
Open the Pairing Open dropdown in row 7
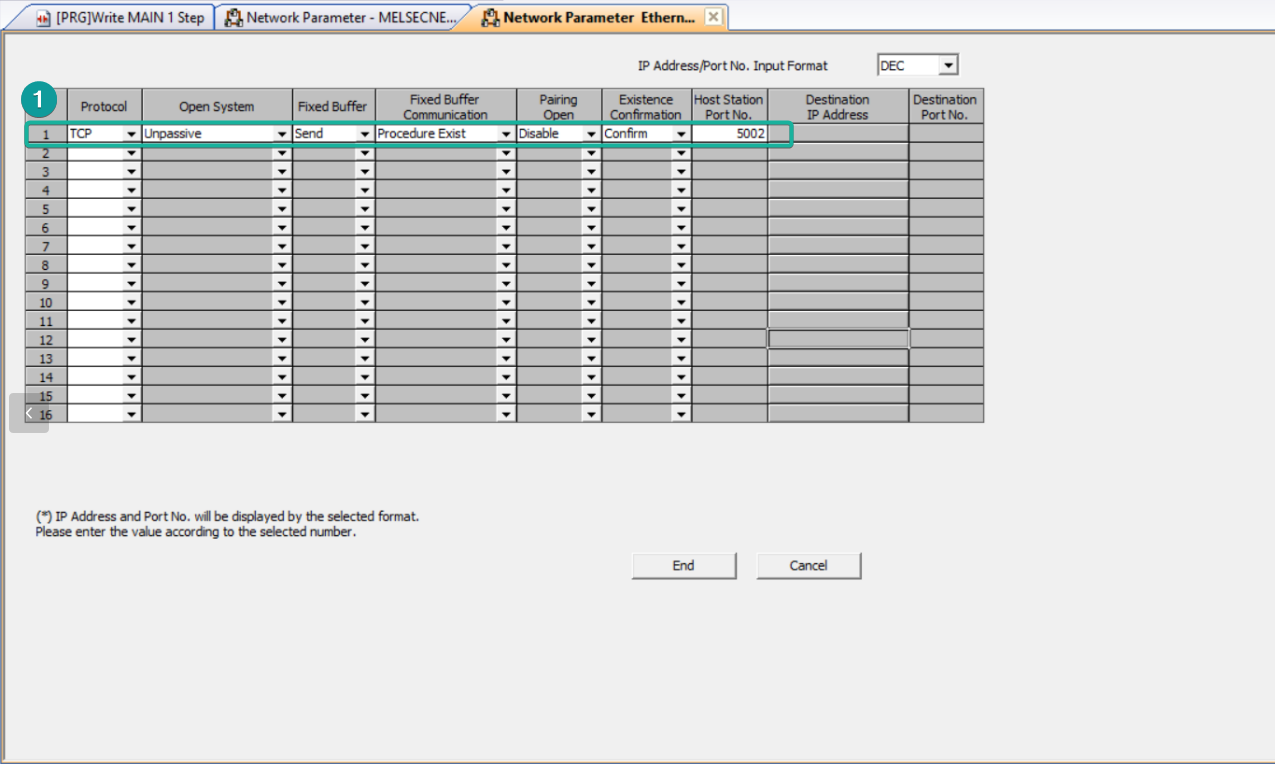click(x=591, y=246)
